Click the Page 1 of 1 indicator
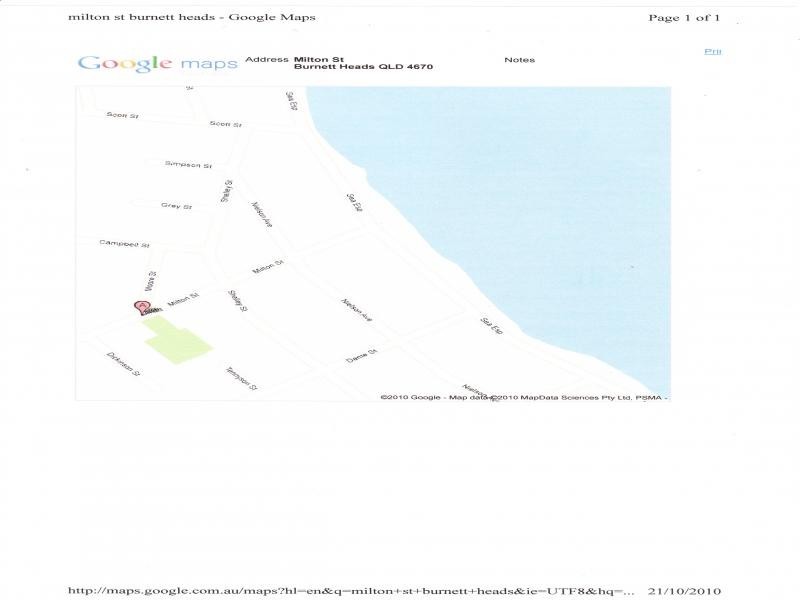This screenshot has height=600, width=800. [684, 17]
